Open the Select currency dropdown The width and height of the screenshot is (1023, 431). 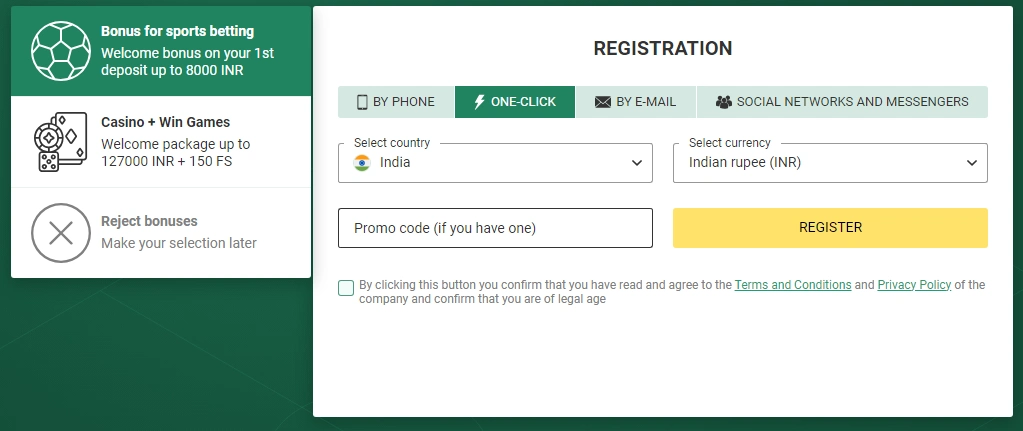[830, 162]
